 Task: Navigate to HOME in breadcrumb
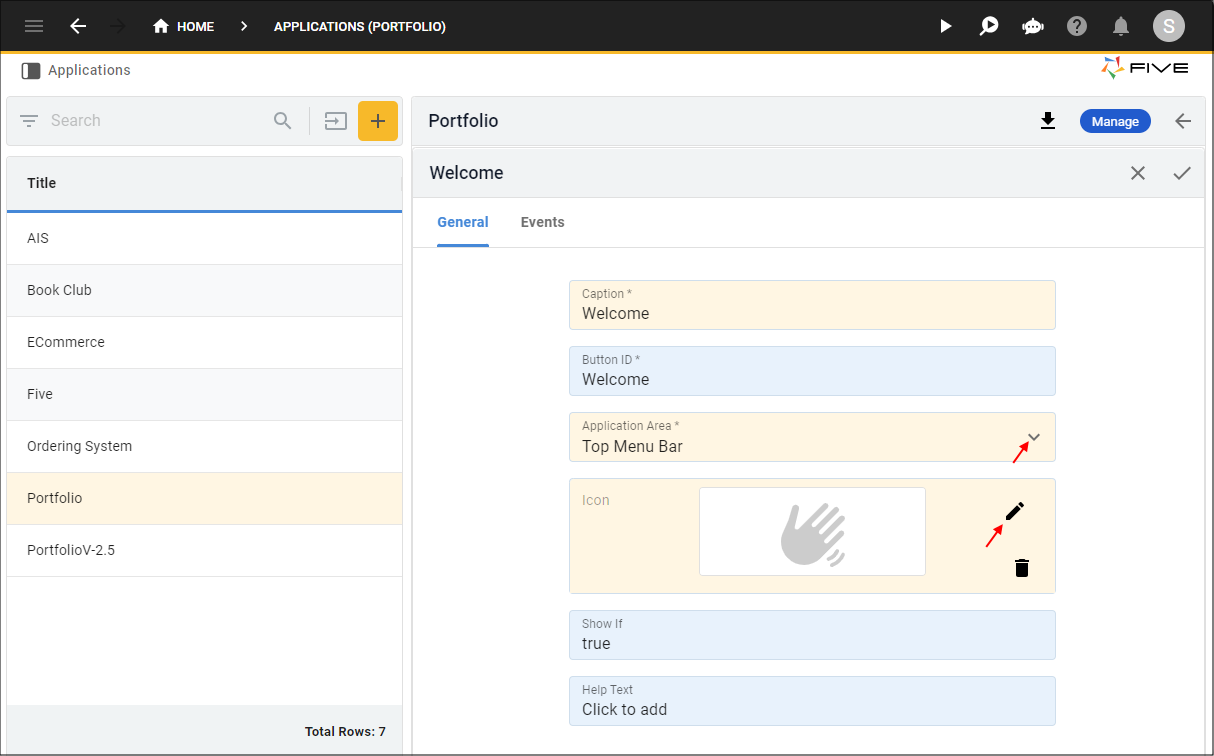coord(184,26)
